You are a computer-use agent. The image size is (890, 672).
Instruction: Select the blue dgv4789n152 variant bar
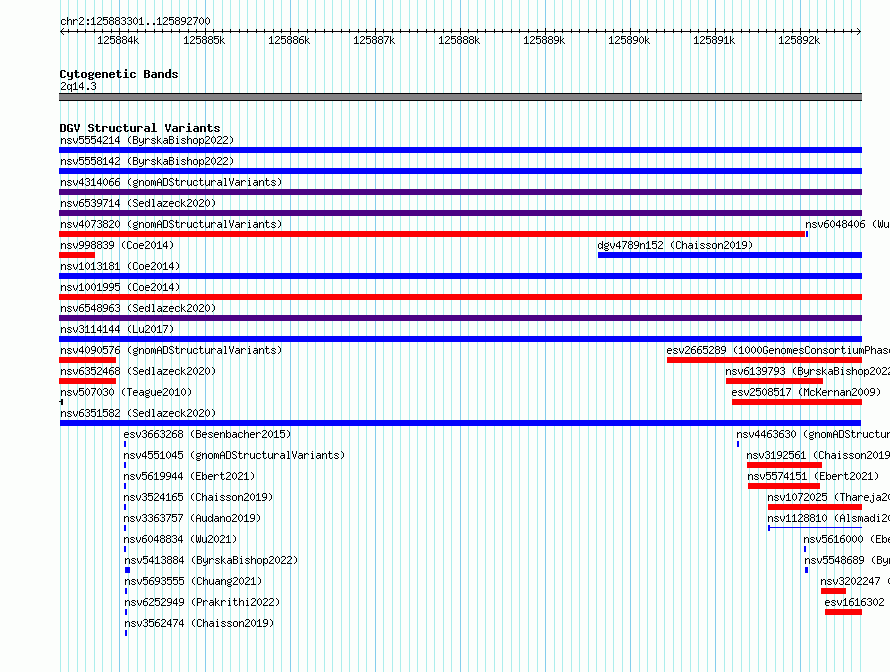coord(730,255)
